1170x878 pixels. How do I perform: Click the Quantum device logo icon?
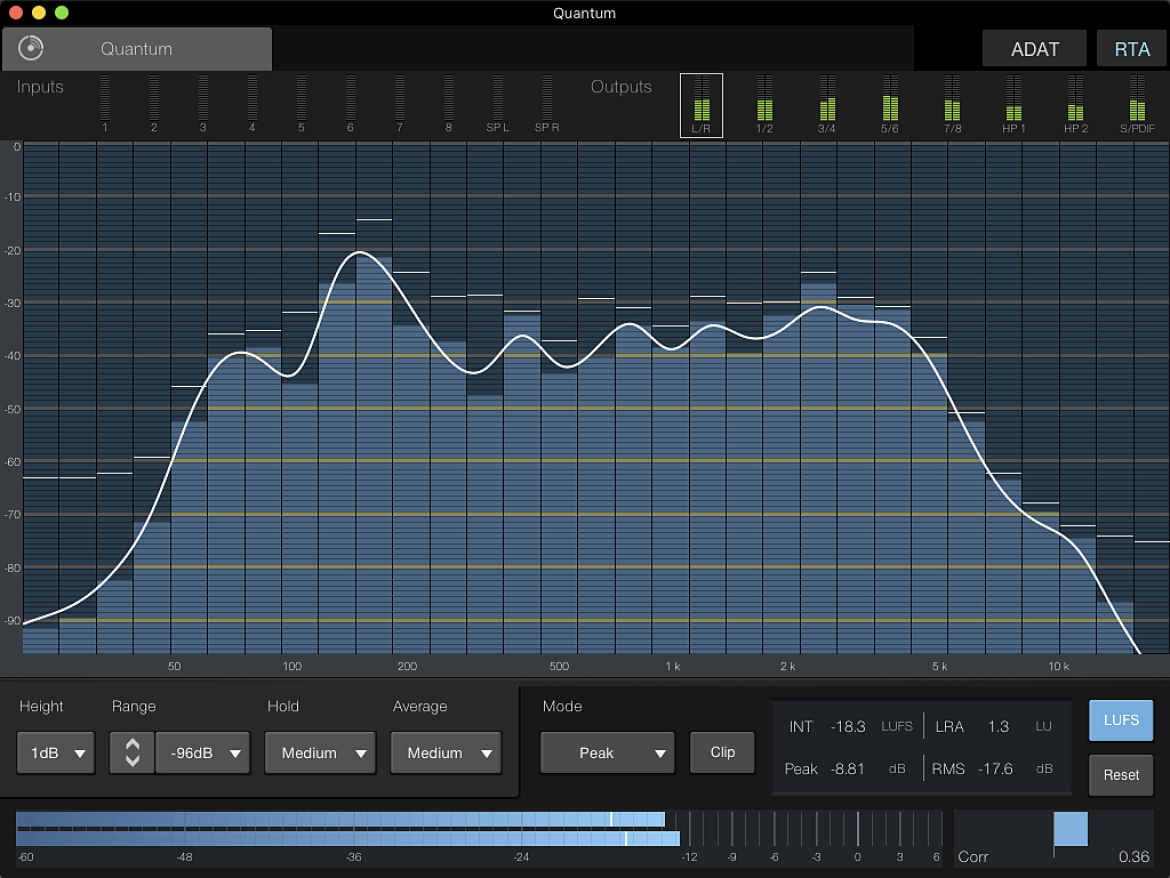pyautogui.click(x=31, y=48)
